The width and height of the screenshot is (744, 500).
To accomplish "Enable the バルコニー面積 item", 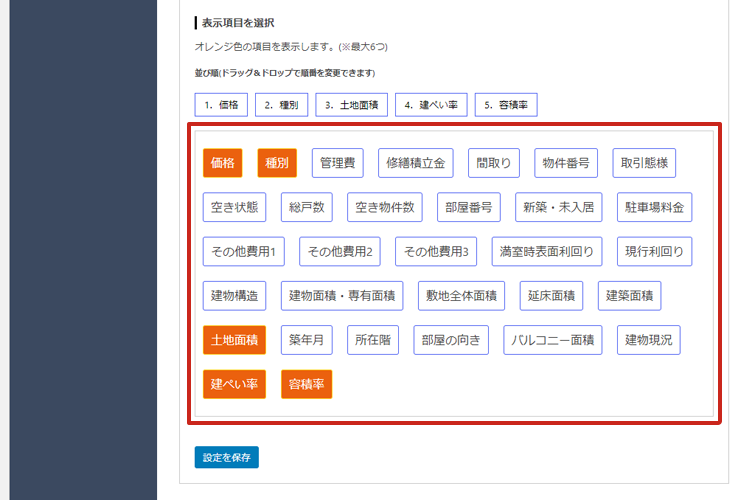I will coord(553,340).
